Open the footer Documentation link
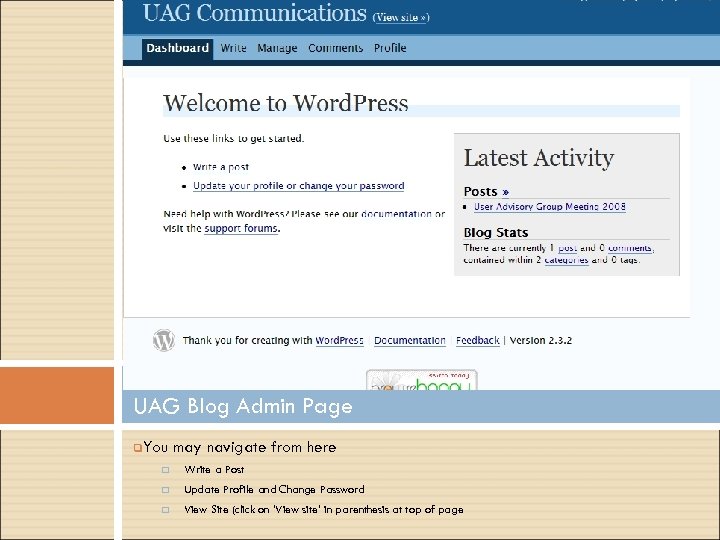 click(410, 341)
